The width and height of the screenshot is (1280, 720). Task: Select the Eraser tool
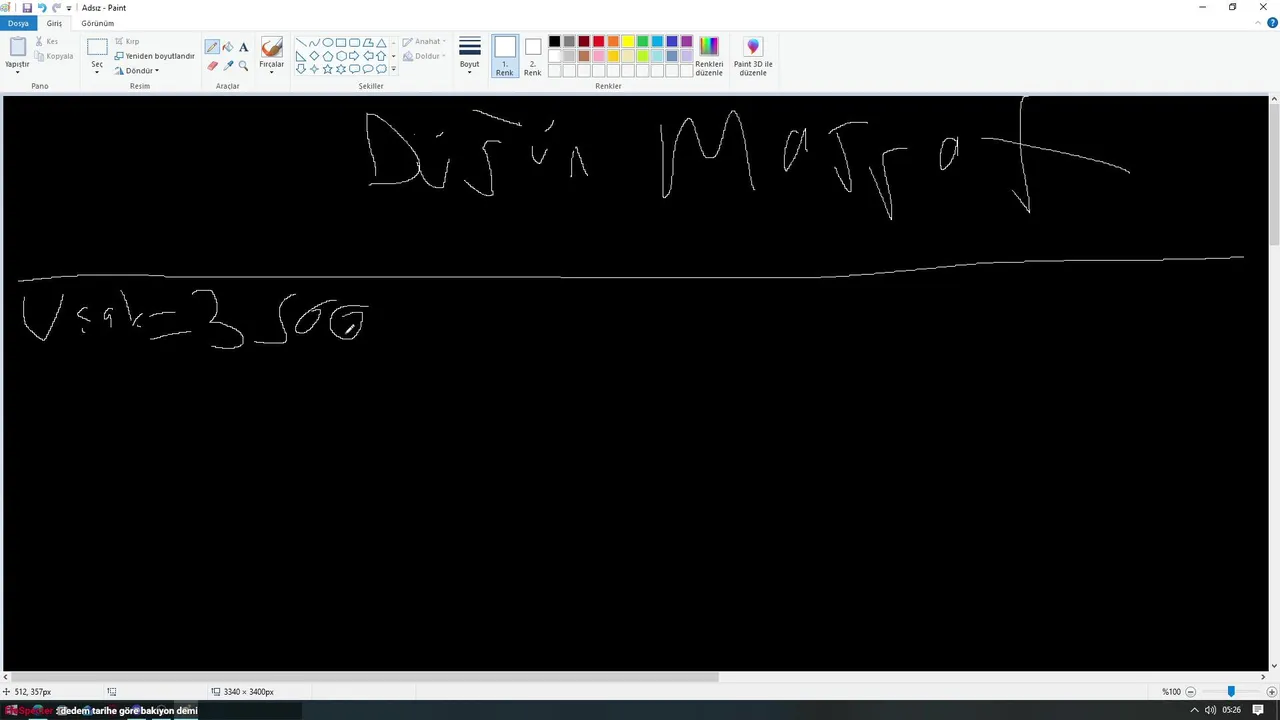(212, 66)
